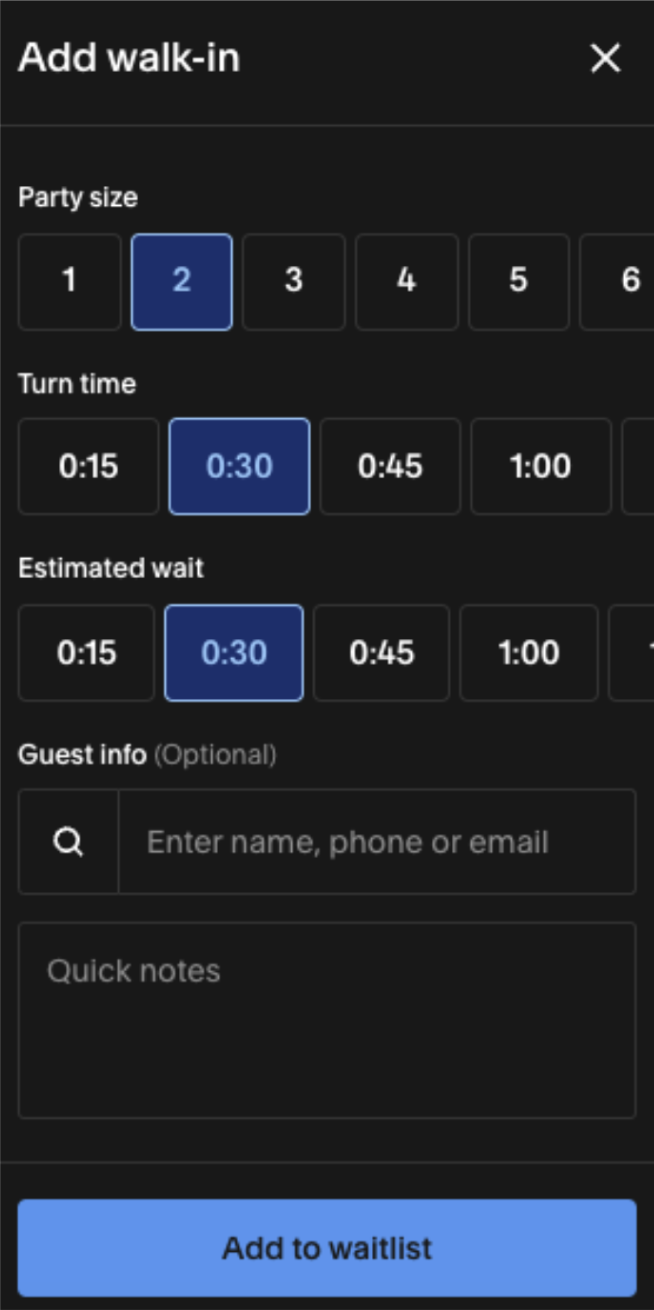Close the Add walk-in panel

pos(605,59)
